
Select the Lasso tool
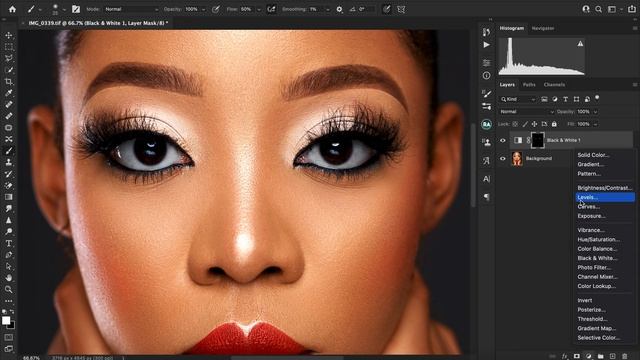pos(9,58)
